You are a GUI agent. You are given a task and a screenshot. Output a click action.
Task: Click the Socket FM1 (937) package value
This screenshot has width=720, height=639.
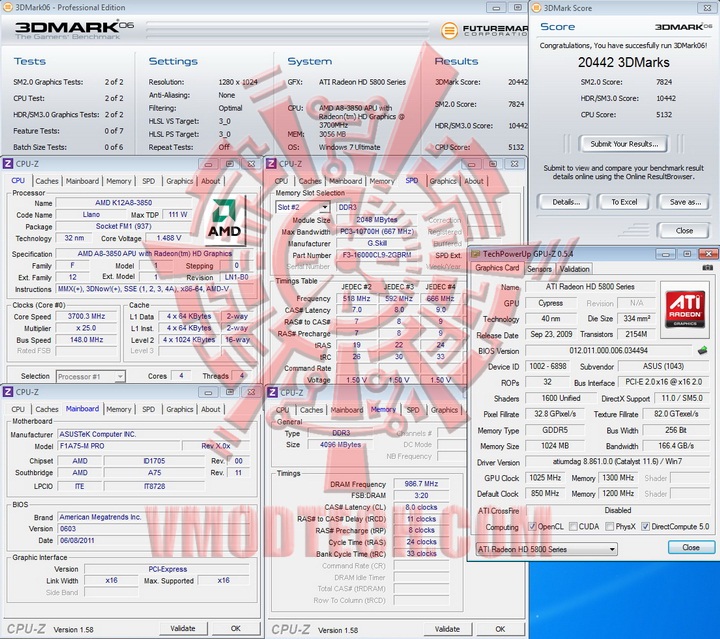pos(124,226)
